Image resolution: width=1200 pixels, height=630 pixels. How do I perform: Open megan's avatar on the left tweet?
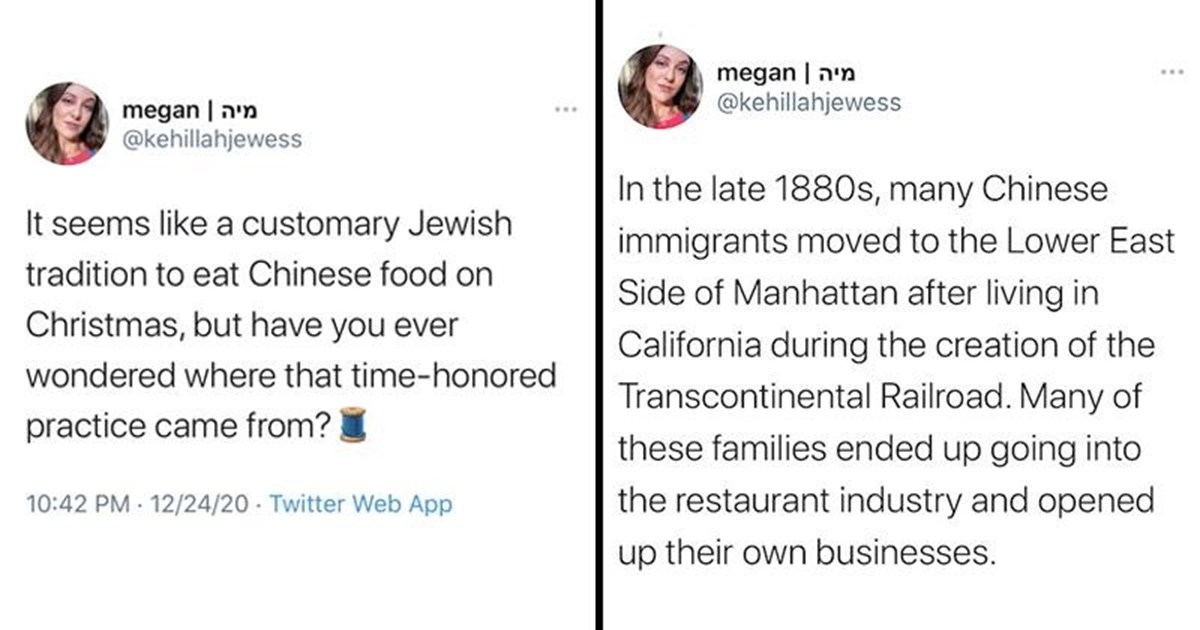coord(67,123)
